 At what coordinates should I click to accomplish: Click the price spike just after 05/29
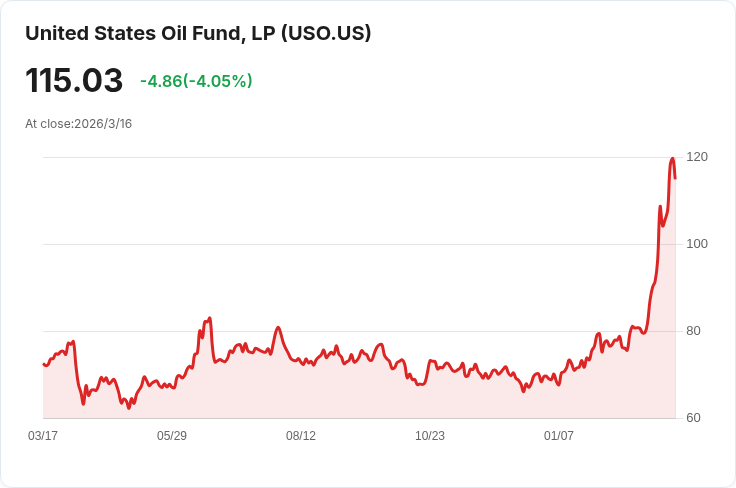pyautogui.click(x=209, y=318)
